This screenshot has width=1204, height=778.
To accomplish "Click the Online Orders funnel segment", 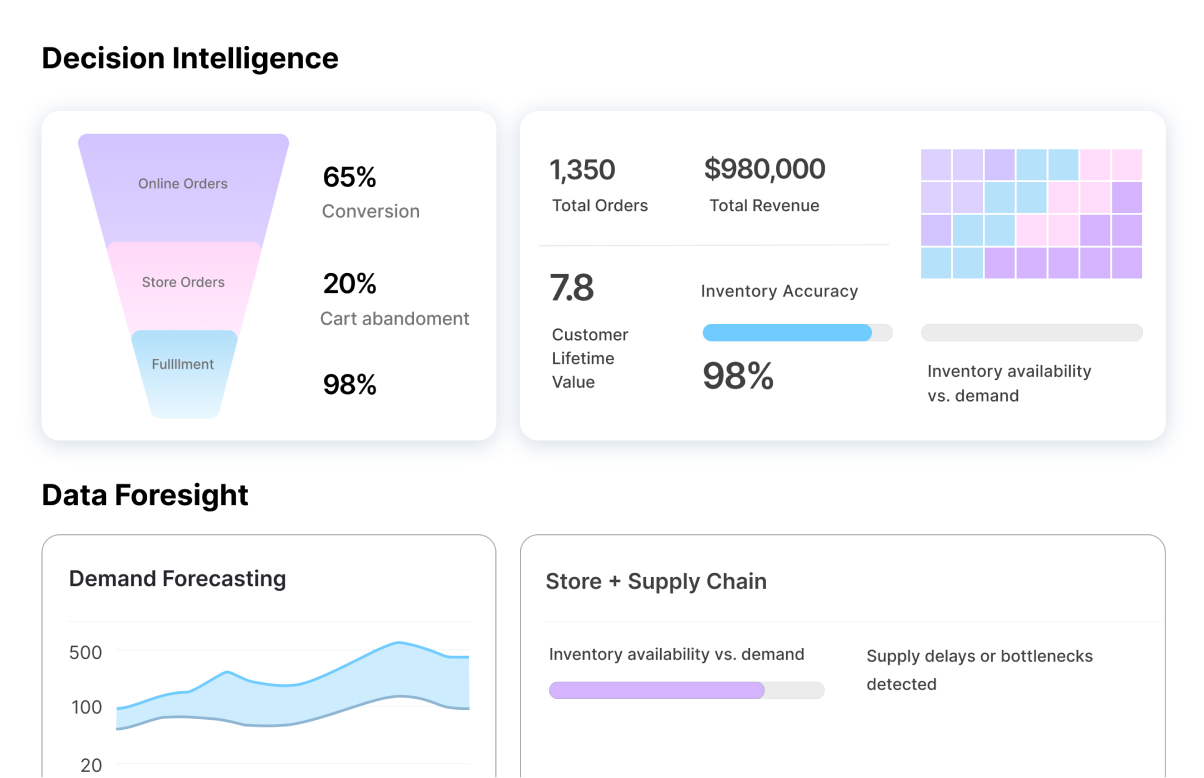I will pos(183,184).
